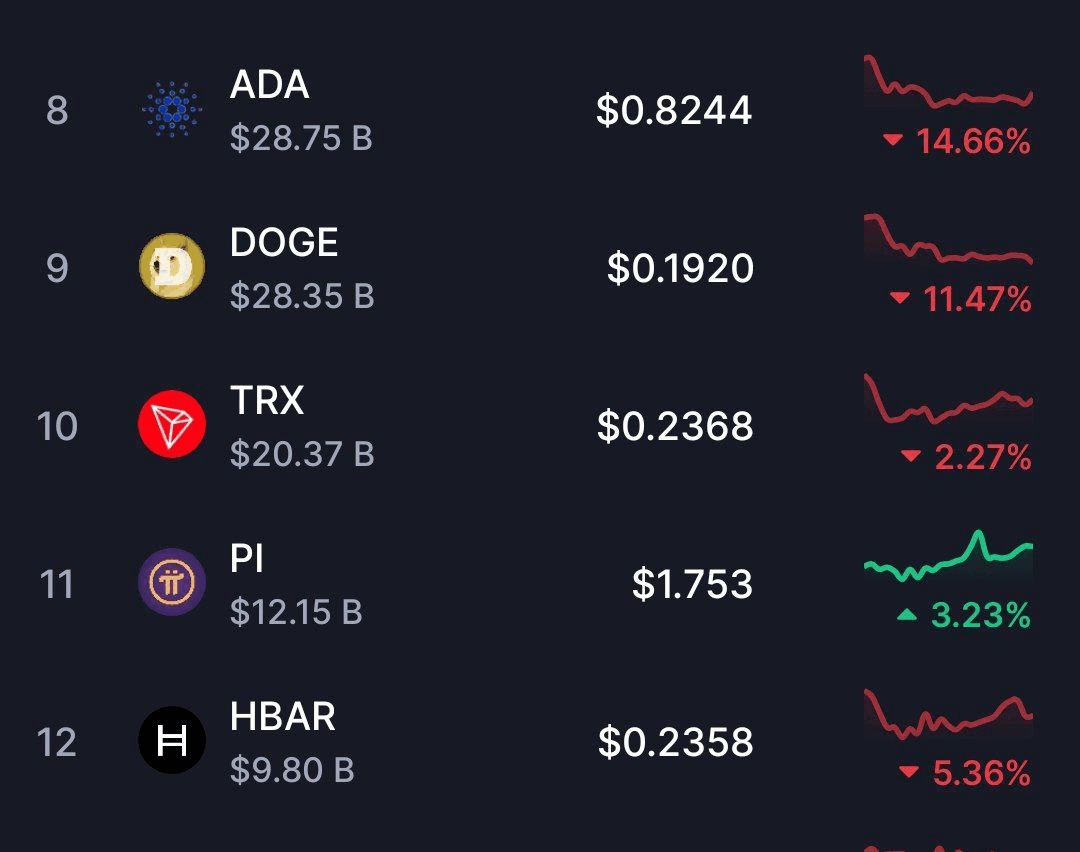Open the HBAR sparkline chart
Screen dimensions: 1080x852
point(948,714)
